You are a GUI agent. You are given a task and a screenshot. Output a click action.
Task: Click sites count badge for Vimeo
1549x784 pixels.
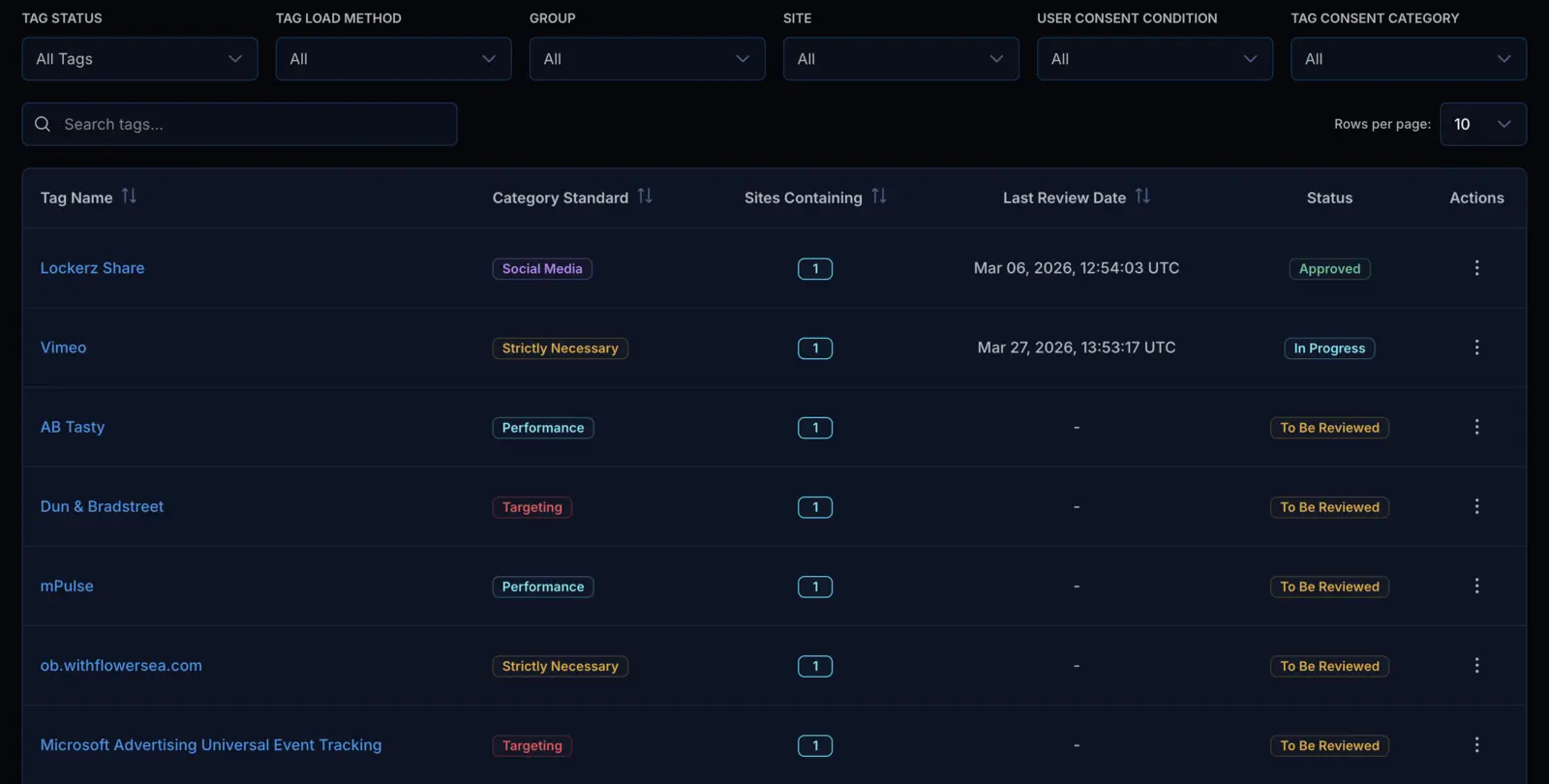pyautogui.click(x=815, y=348)
